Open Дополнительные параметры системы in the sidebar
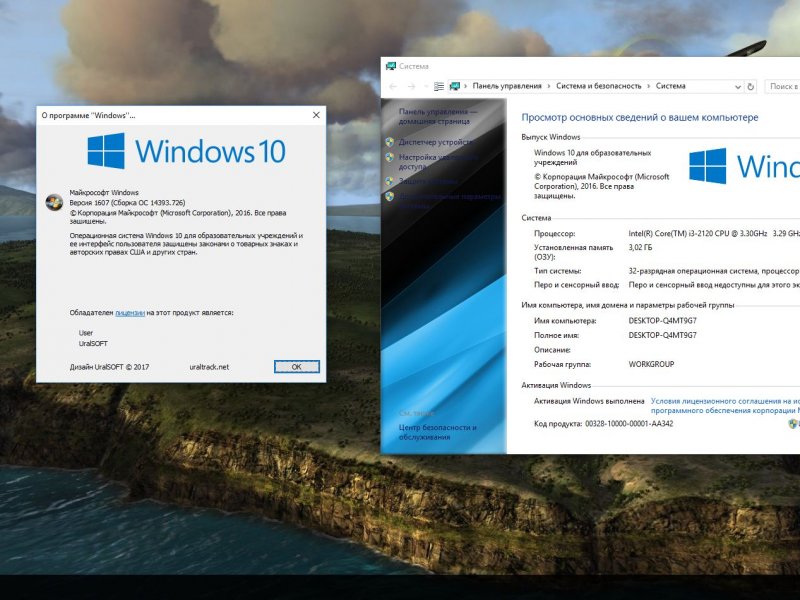 450,201
